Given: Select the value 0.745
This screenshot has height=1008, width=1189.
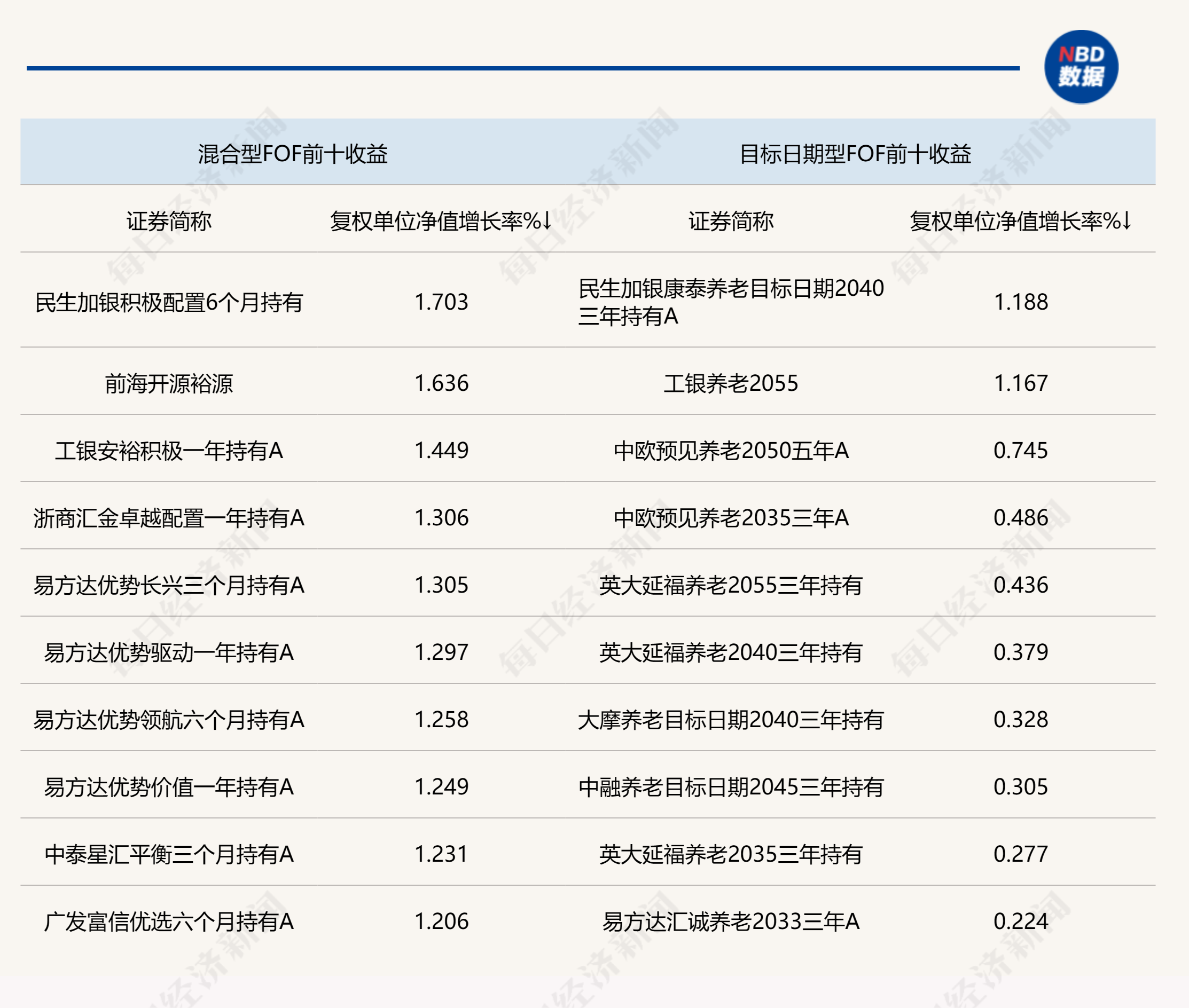Looking at the screenshot, I should tap(1020, 451).
